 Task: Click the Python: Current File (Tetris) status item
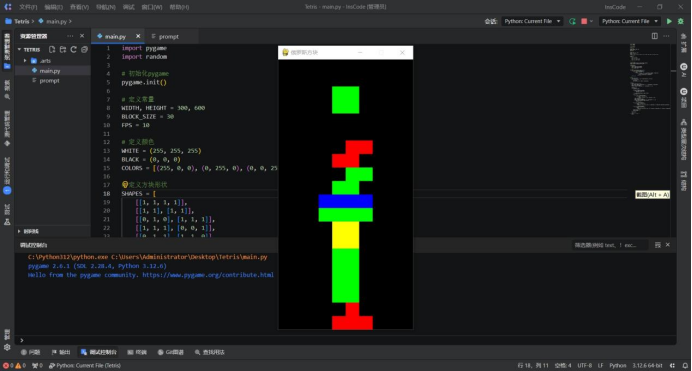tap(85, 365)
